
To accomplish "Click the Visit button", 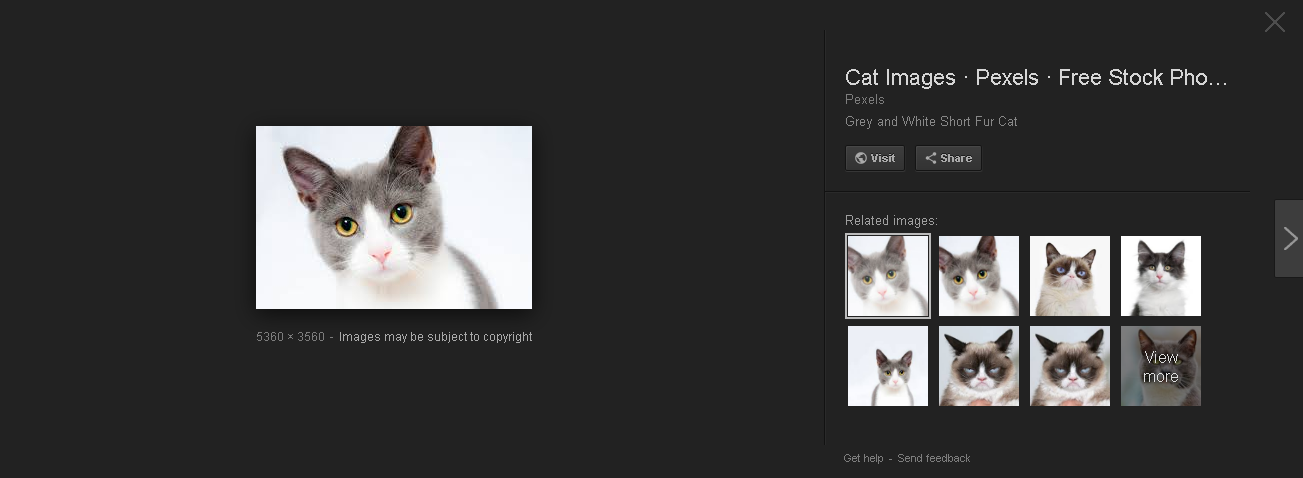I will (875, 158).
